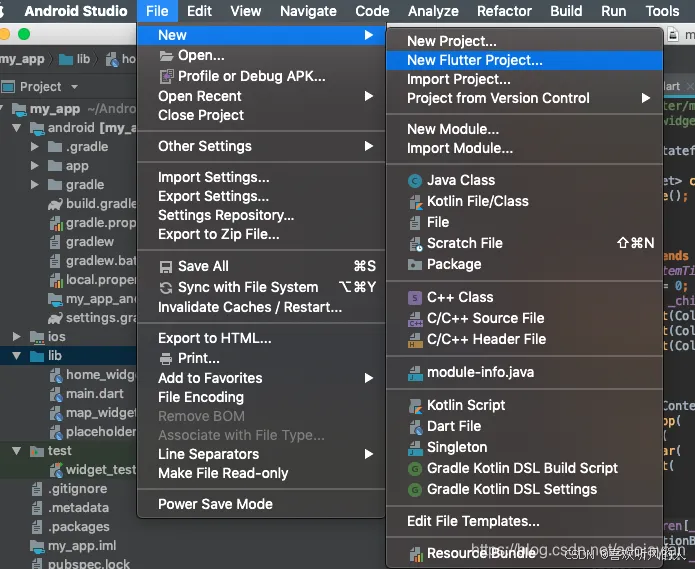This screenshot has width=695, height=569.
Task: Click the Sync with File System icon
Action: [166, 288]
